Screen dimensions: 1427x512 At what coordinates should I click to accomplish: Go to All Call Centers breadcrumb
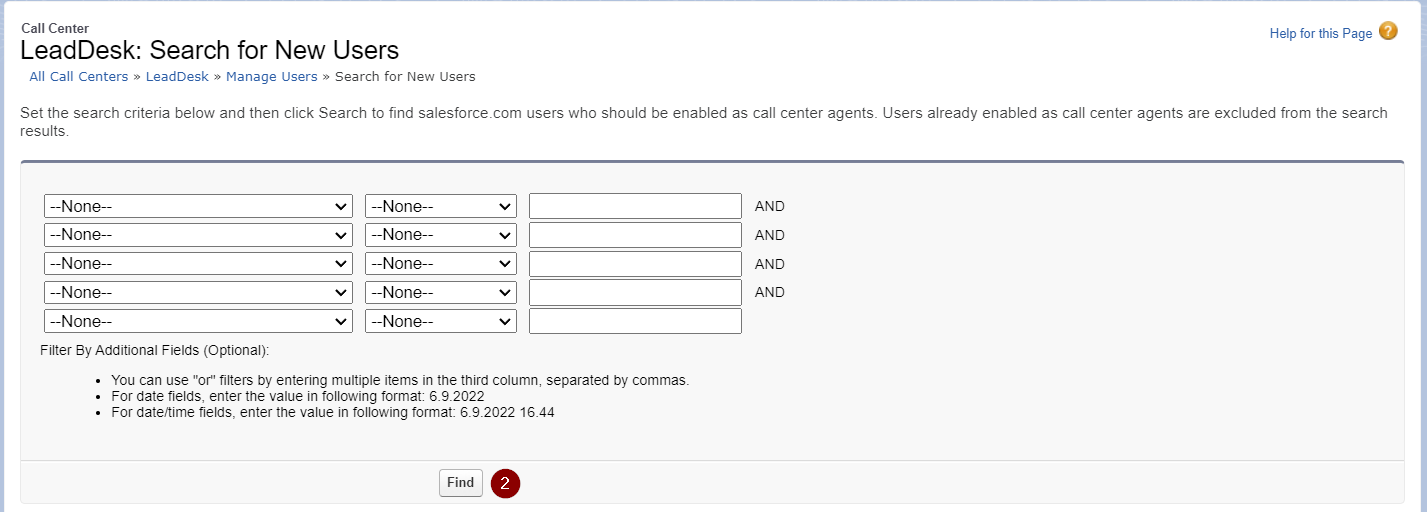pyautogui.click(x=79, y=76)
